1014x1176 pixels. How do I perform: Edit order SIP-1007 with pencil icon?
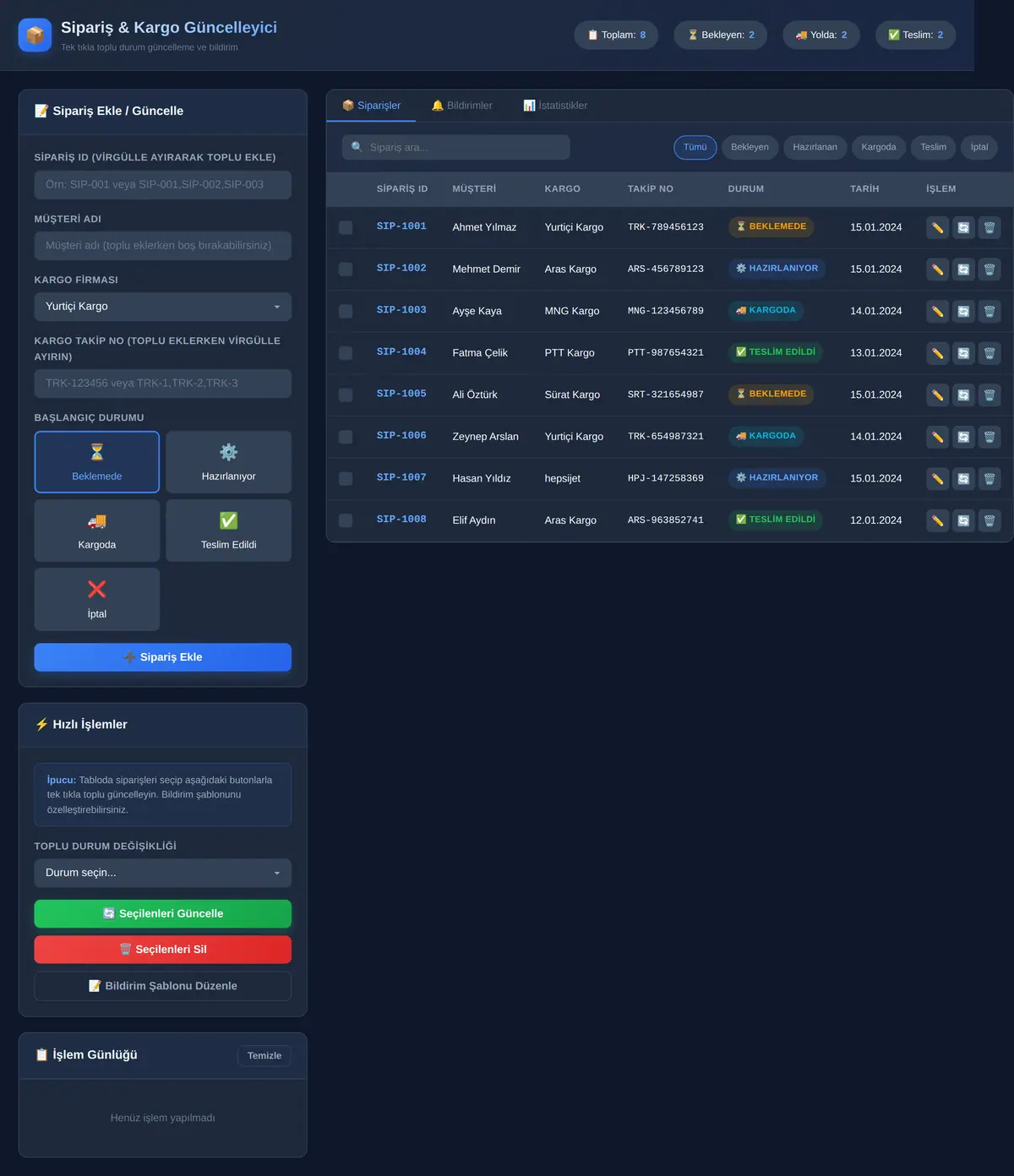click(x=937, y=478)
